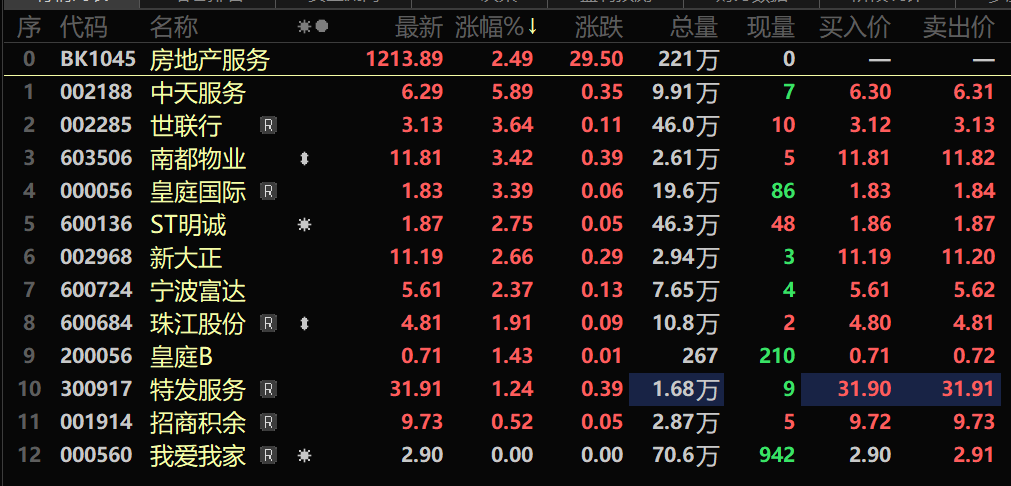This screenshot has width=1011, height=486.
Task: Click stock code 200056
Action: tap(96, 356)
